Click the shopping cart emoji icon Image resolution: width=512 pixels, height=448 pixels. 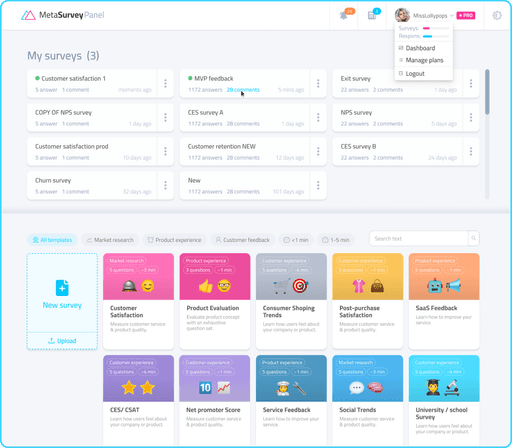pos(282,286)
